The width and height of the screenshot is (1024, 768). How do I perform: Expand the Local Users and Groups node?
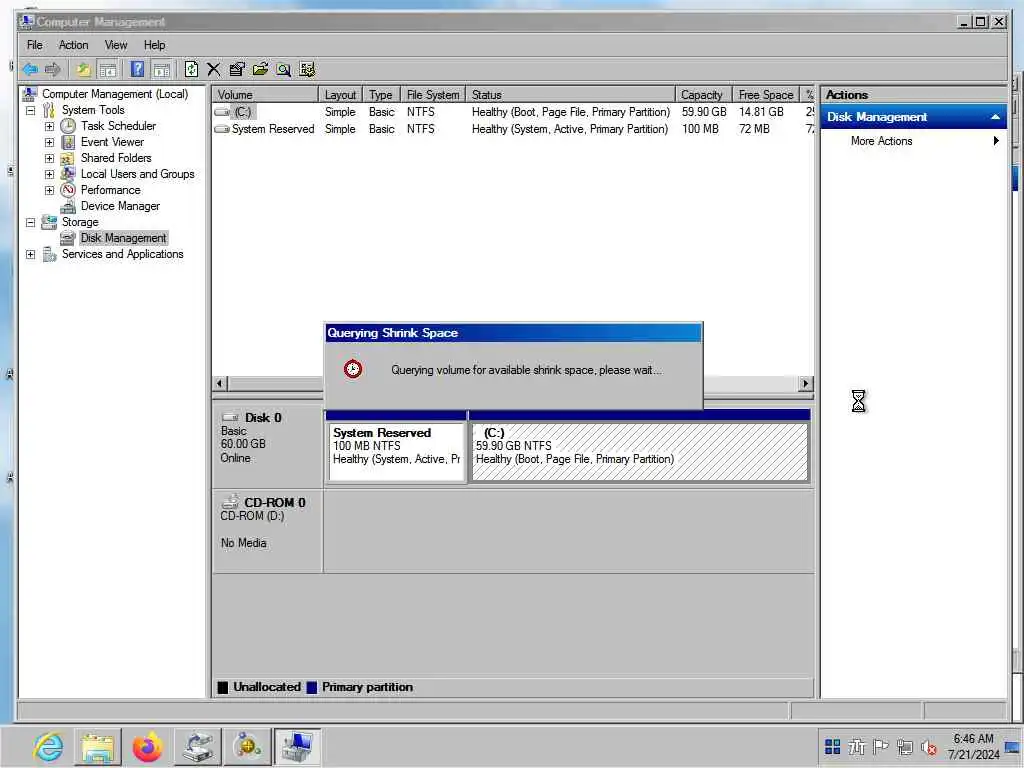[x=49, y=174]
